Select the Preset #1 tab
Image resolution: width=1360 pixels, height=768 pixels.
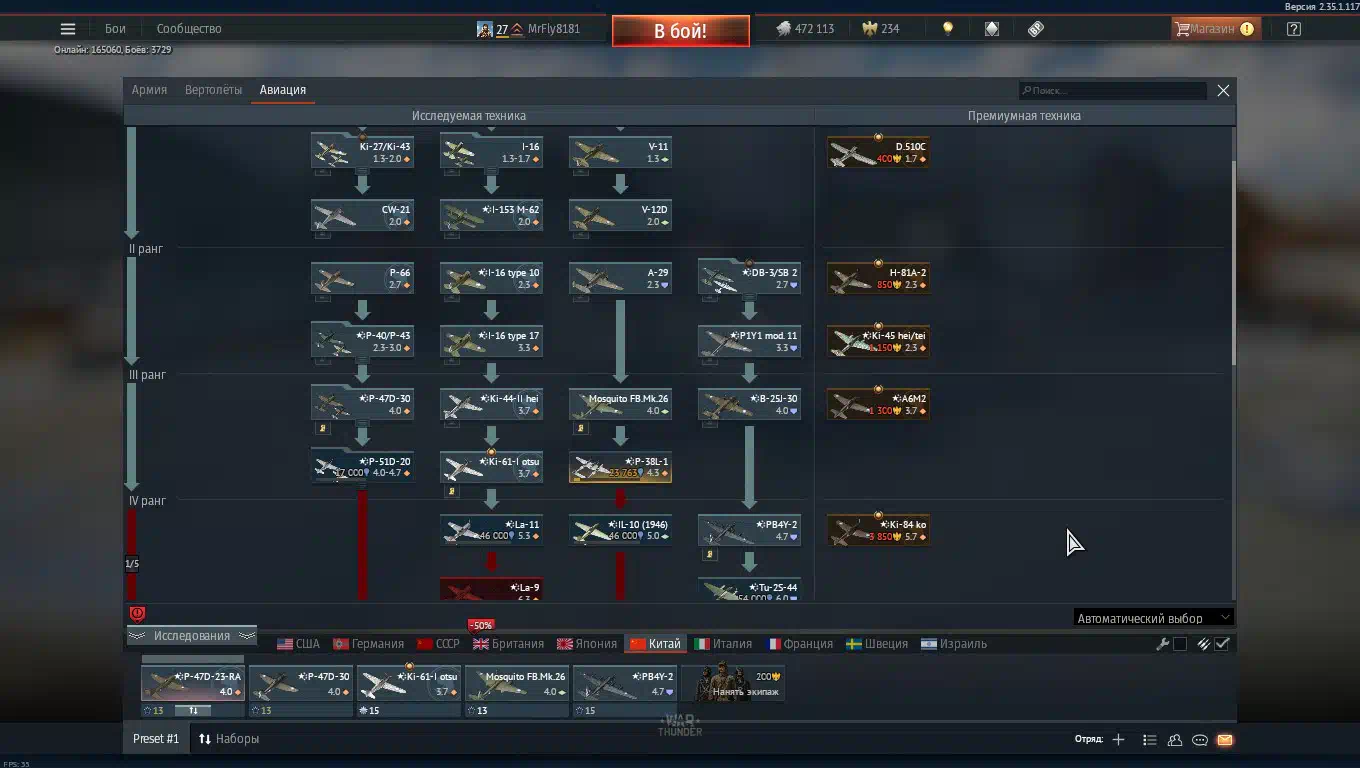coord(156,739)
